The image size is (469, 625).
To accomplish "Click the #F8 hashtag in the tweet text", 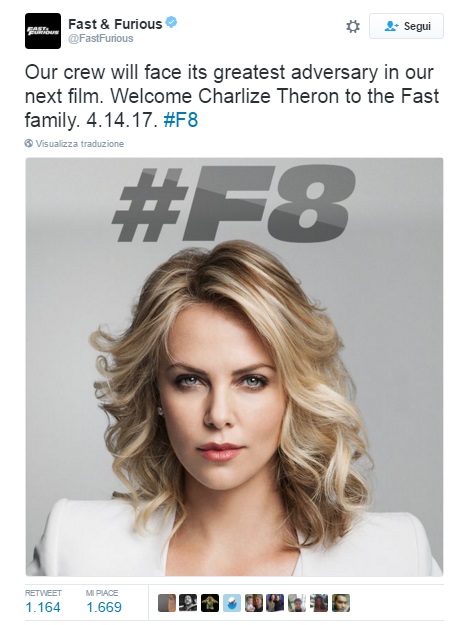I will pos(181,120).
